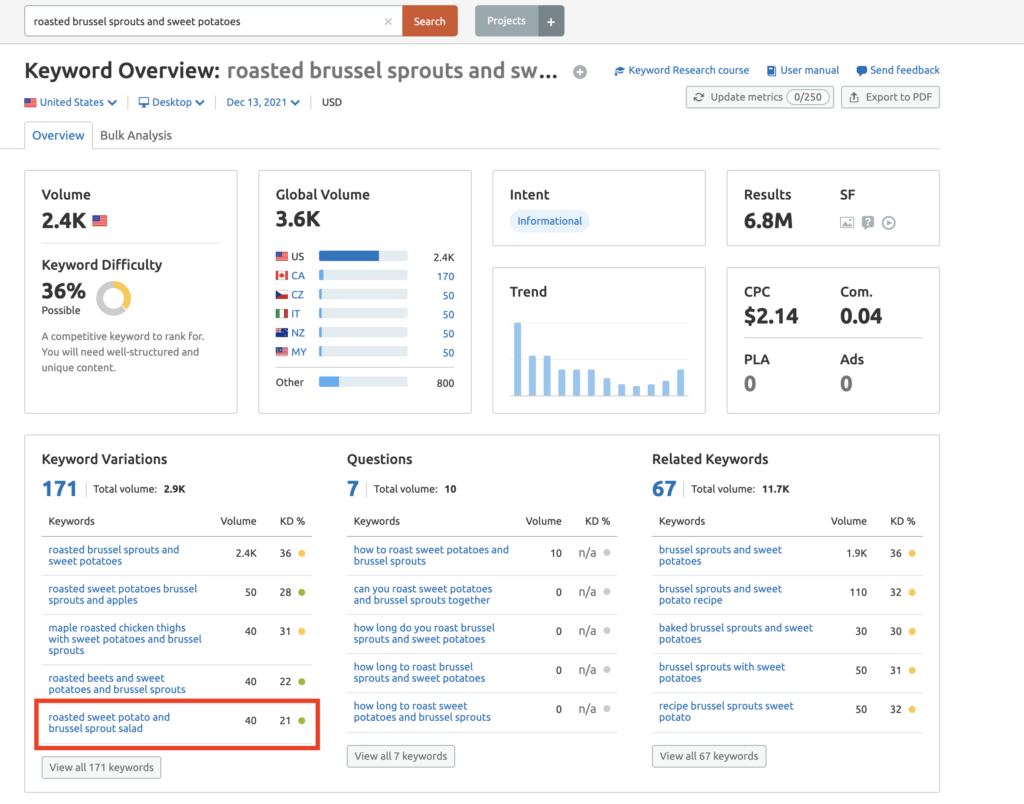Open 'how long to roast sweet potatoes' link
This screenshot has height=804, width=1024.
coord(422,711)
